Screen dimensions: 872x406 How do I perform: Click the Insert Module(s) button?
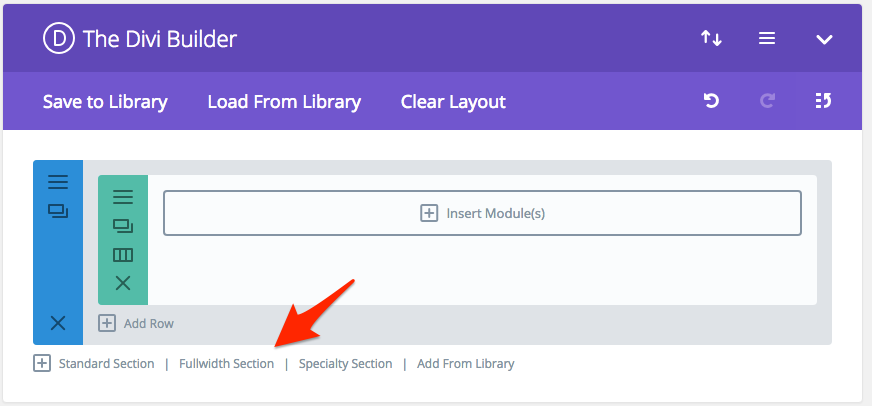pos(482,213)
